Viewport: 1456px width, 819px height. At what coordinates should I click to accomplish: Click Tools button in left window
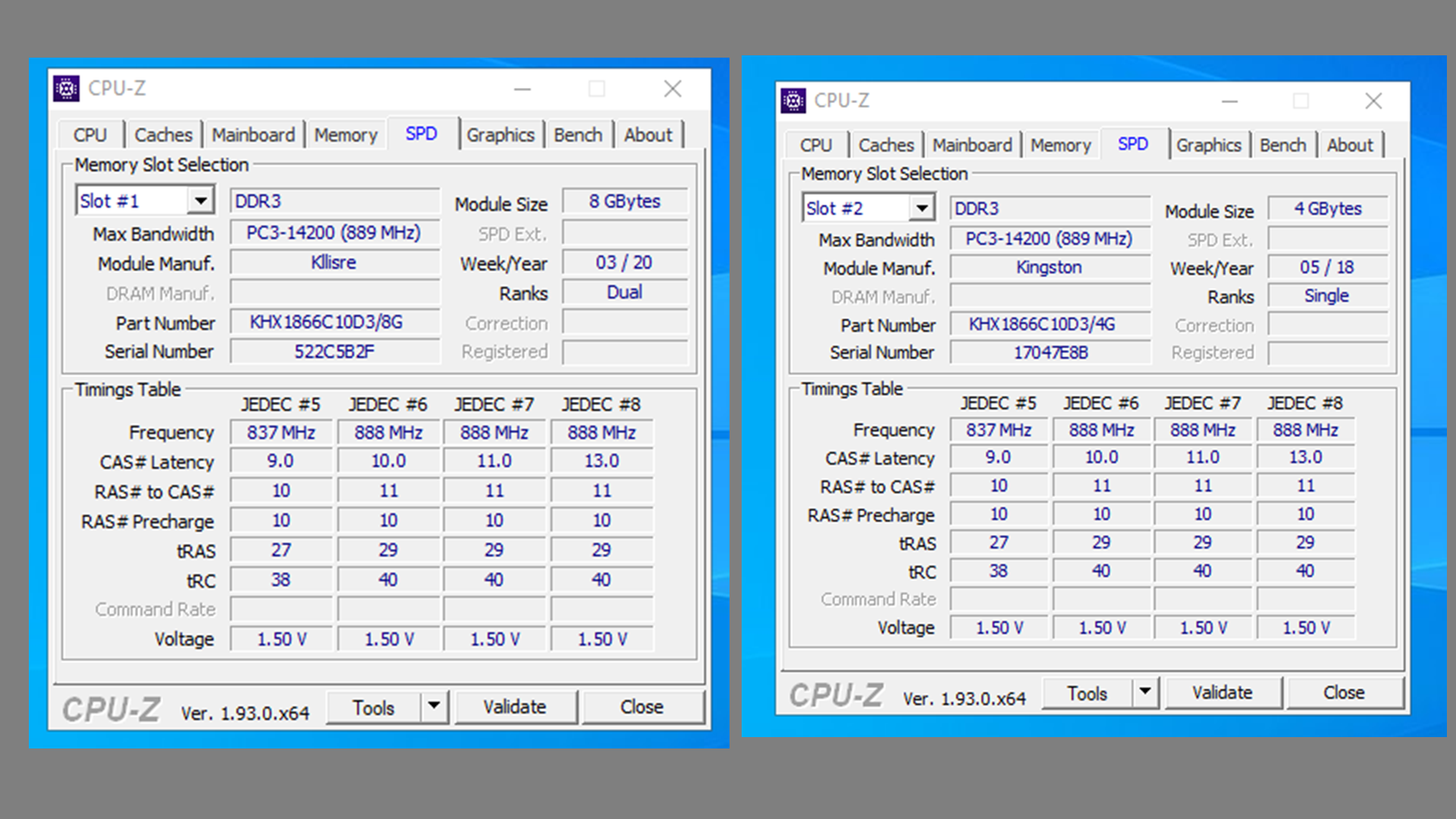[374, 707]
